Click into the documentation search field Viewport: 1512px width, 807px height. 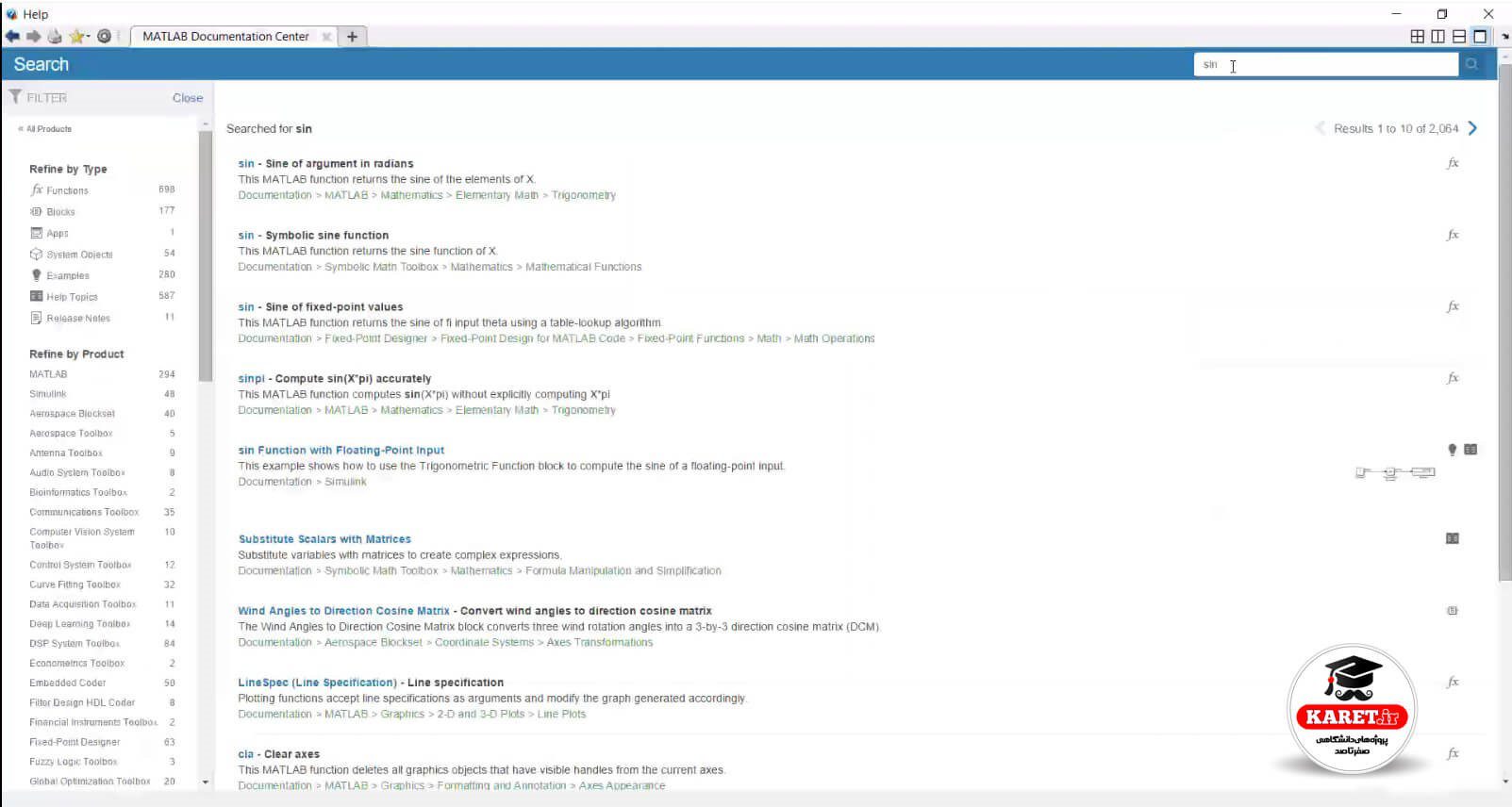[1326, 64]
